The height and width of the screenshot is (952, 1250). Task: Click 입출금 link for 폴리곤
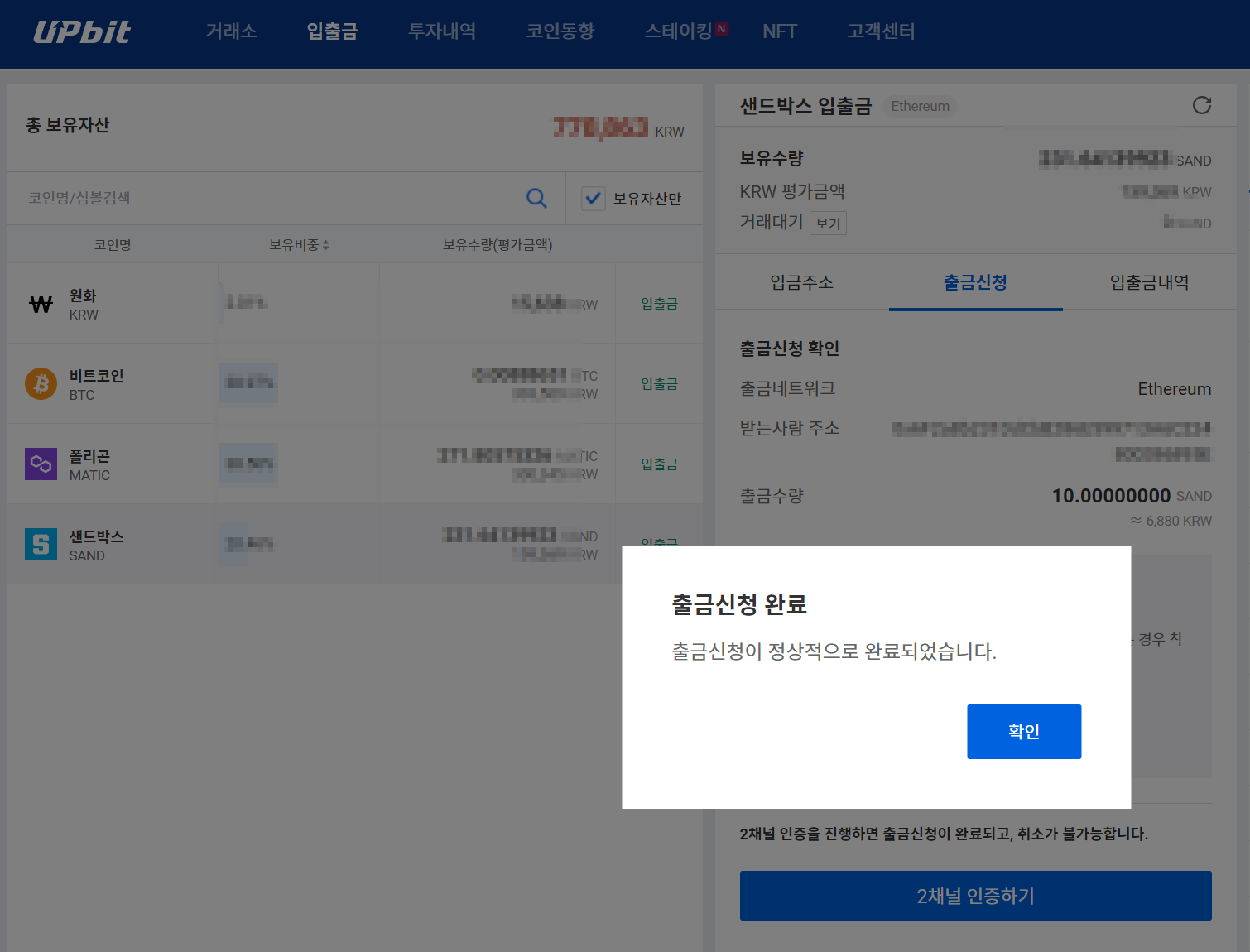(660, 464)
